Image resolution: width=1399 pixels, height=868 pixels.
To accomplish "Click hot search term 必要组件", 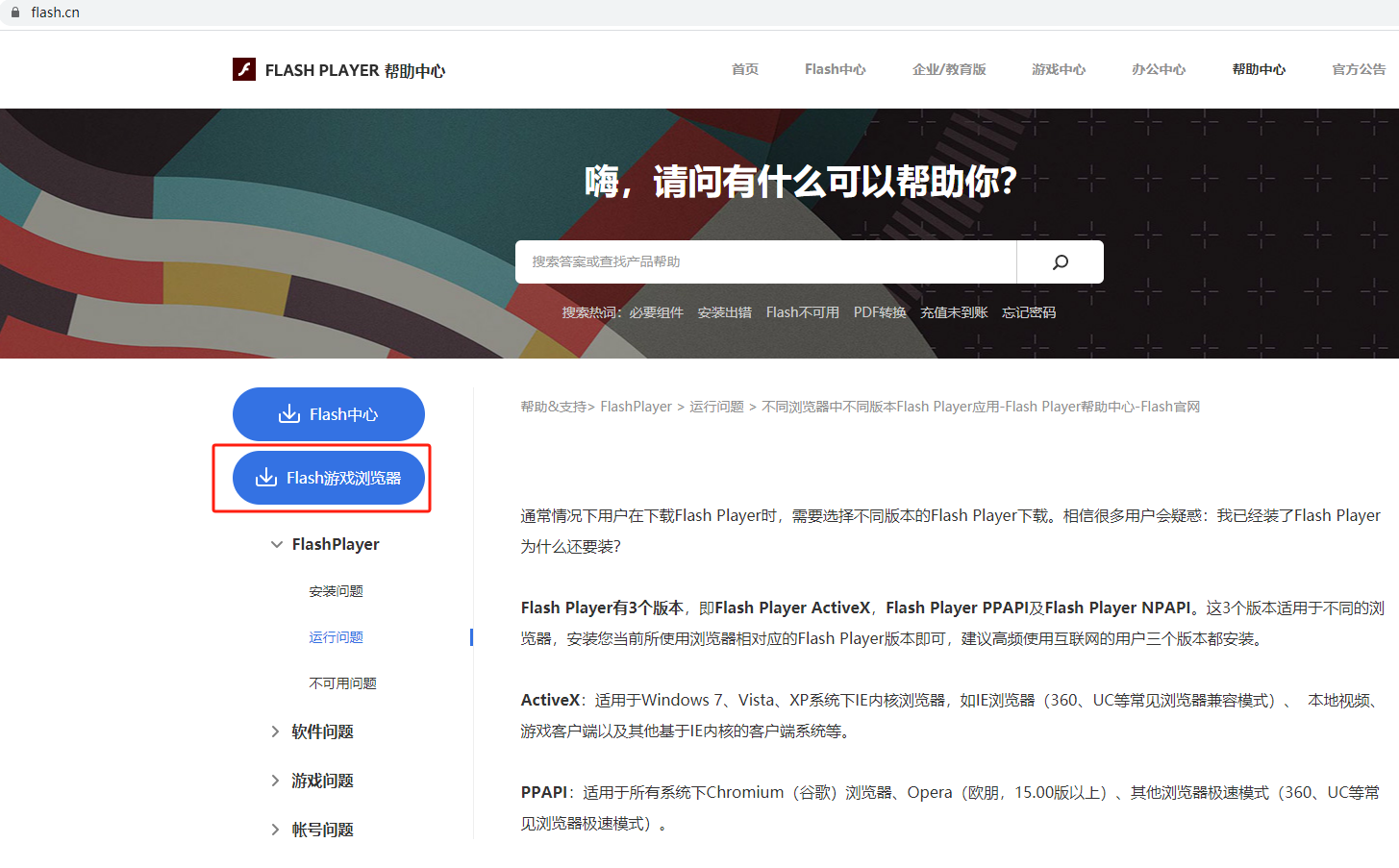I will click(657, 312).
